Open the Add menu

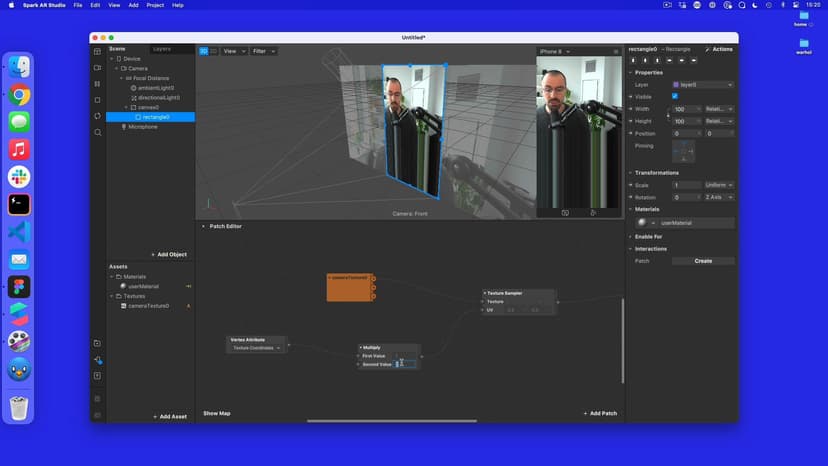coord(134,5)
